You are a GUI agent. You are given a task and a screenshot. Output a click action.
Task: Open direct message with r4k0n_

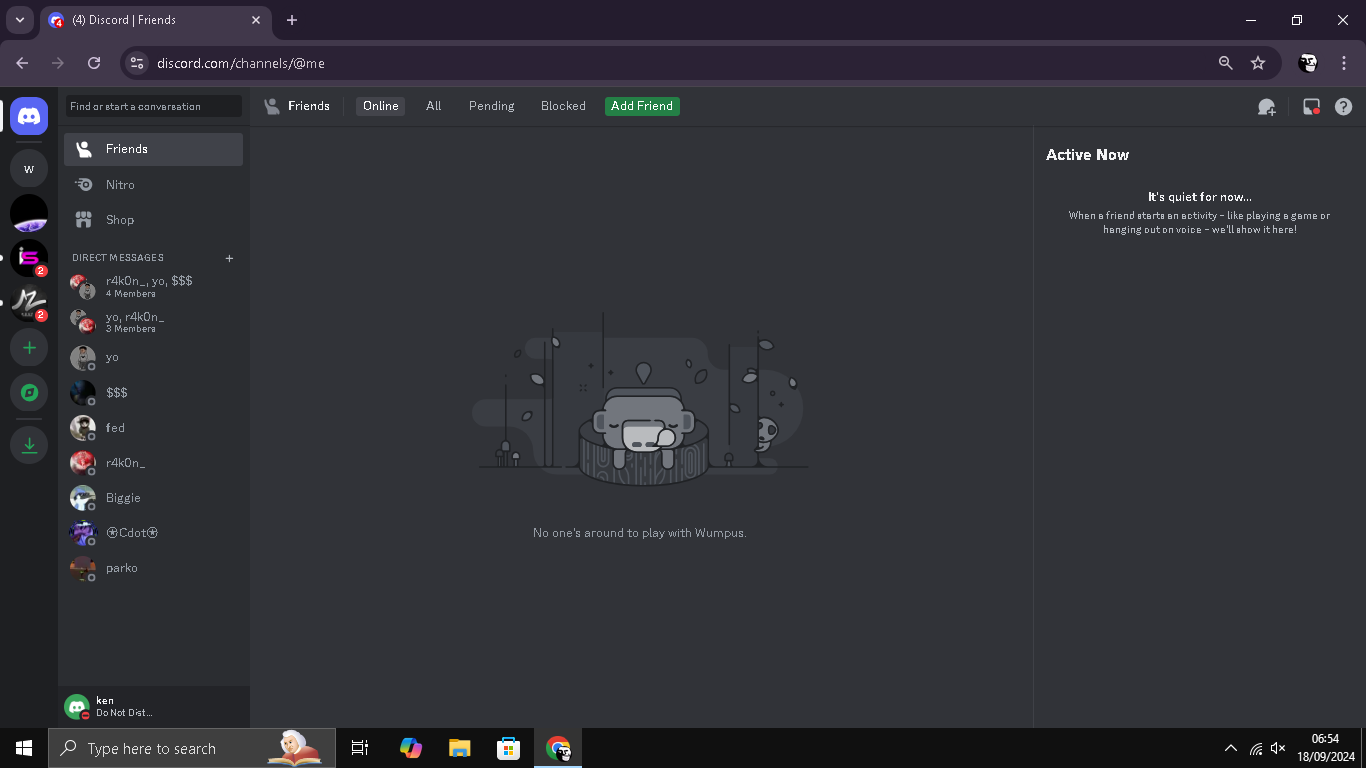(153, 462)
